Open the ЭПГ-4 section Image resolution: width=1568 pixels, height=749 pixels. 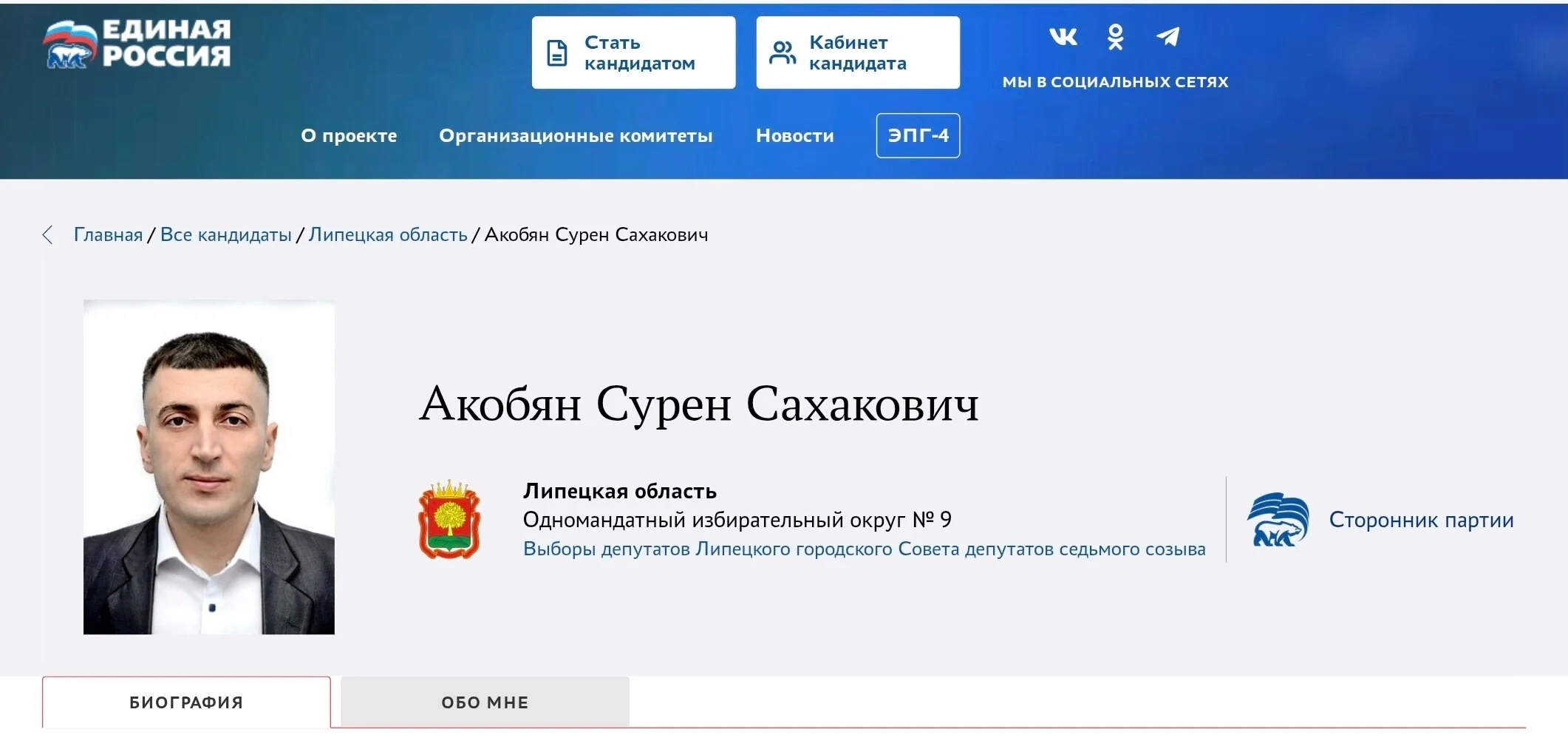918,135
